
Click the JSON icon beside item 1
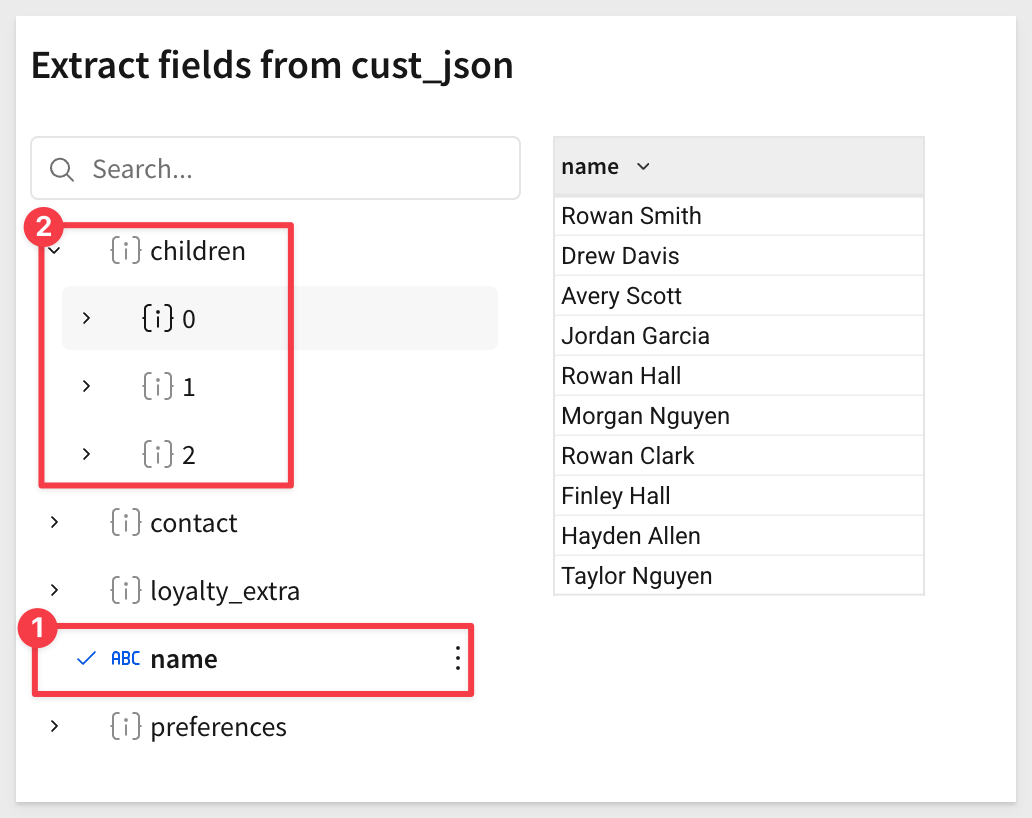pos(158,386)
